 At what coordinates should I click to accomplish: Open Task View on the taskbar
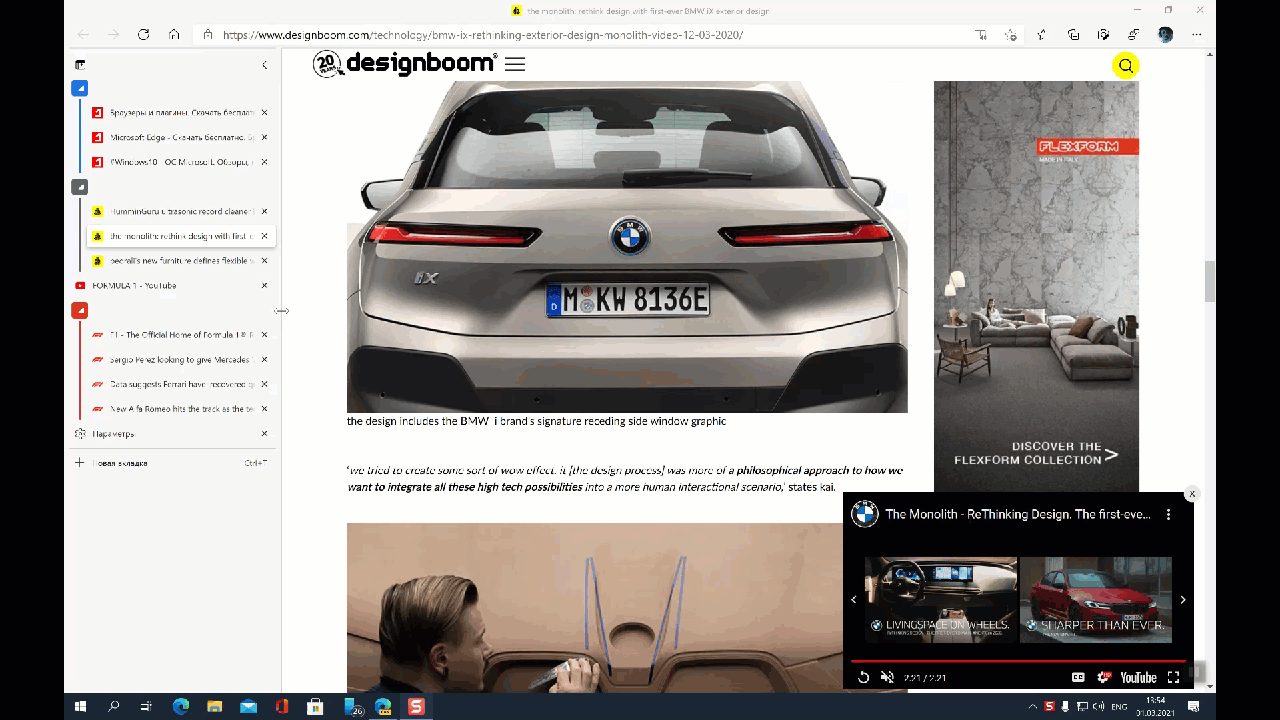[146, 706]
